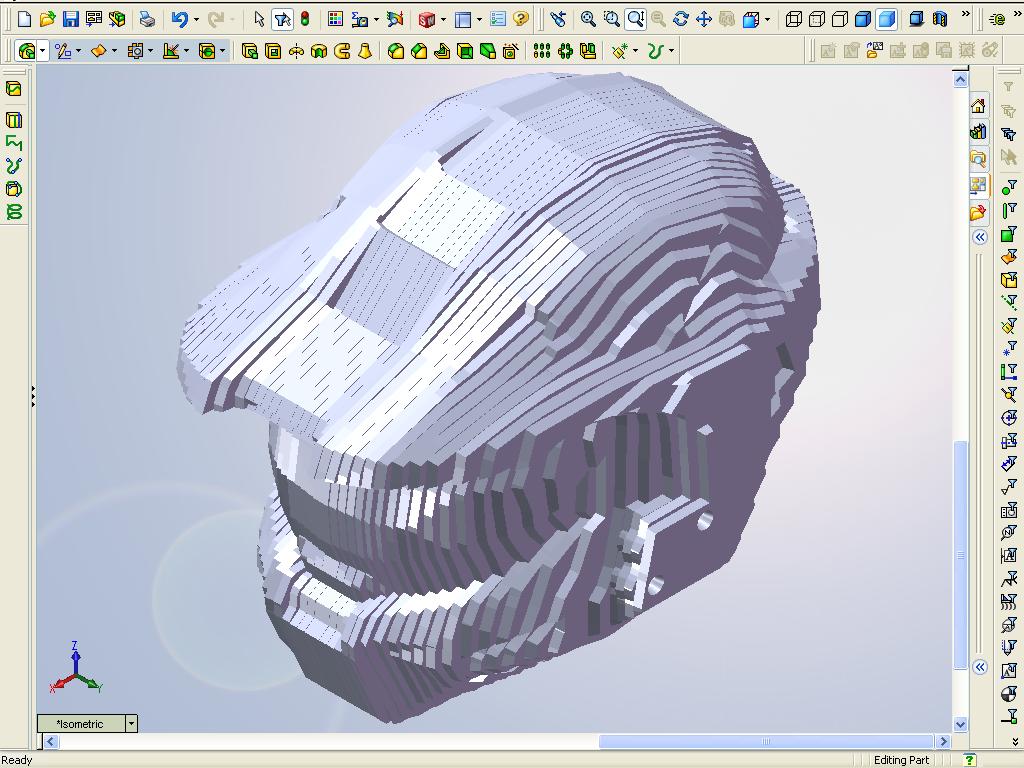
Task: Open the View Palette tab
Action: (x=978, y=185)
